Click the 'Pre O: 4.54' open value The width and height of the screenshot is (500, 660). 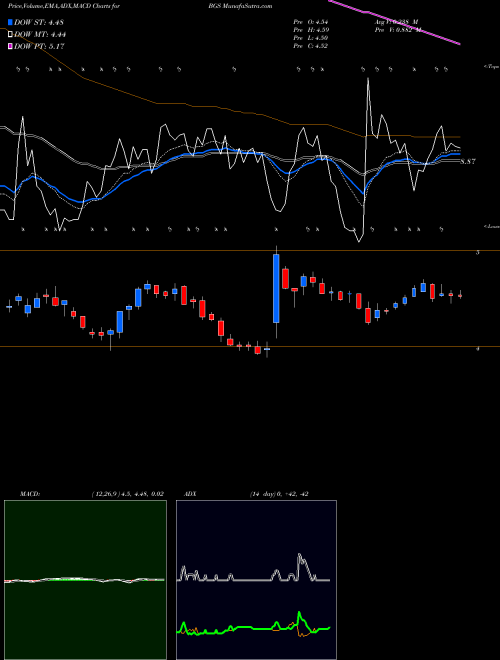[x=311, y=22]
